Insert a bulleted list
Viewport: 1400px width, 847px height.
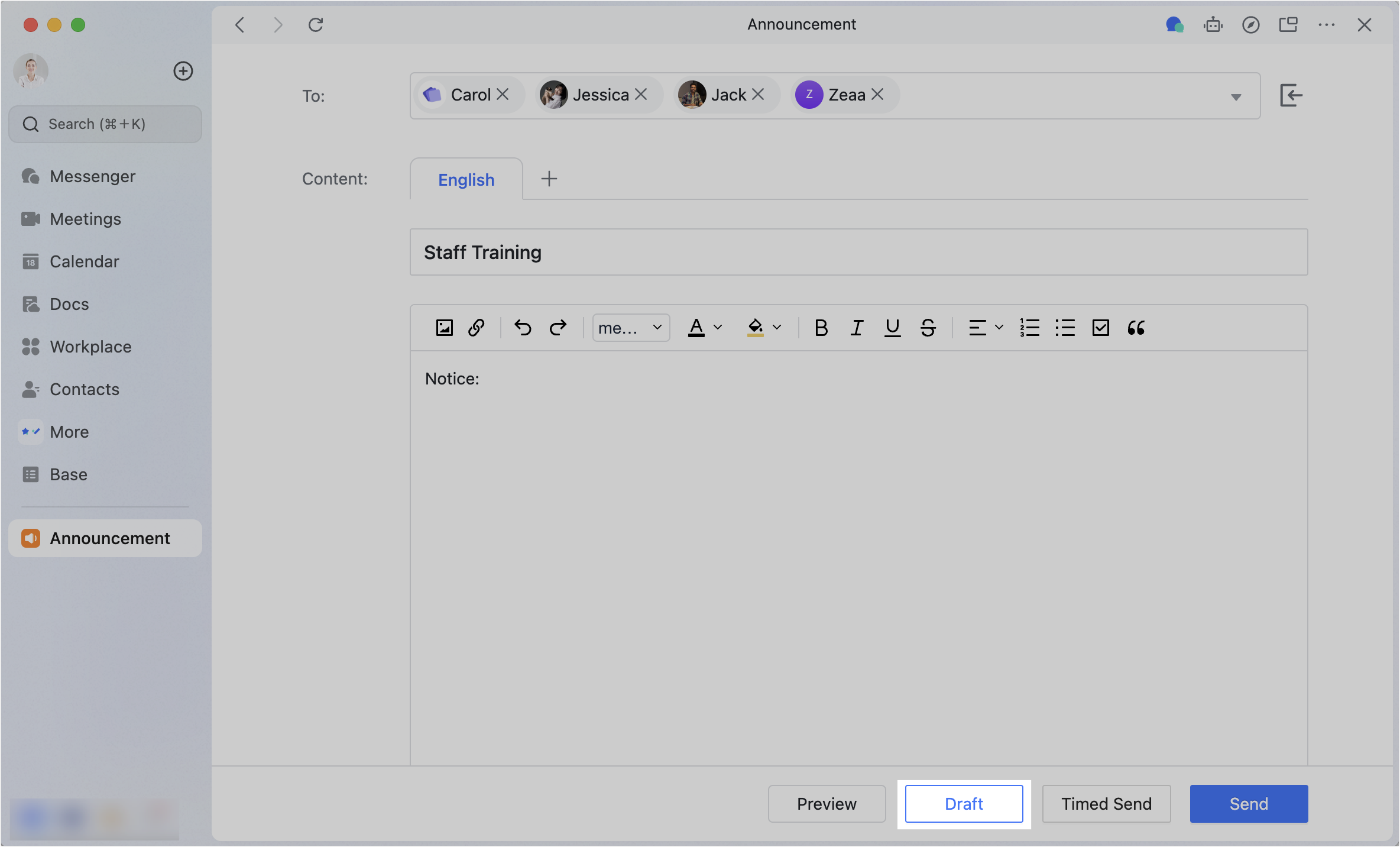[1065, 328]
